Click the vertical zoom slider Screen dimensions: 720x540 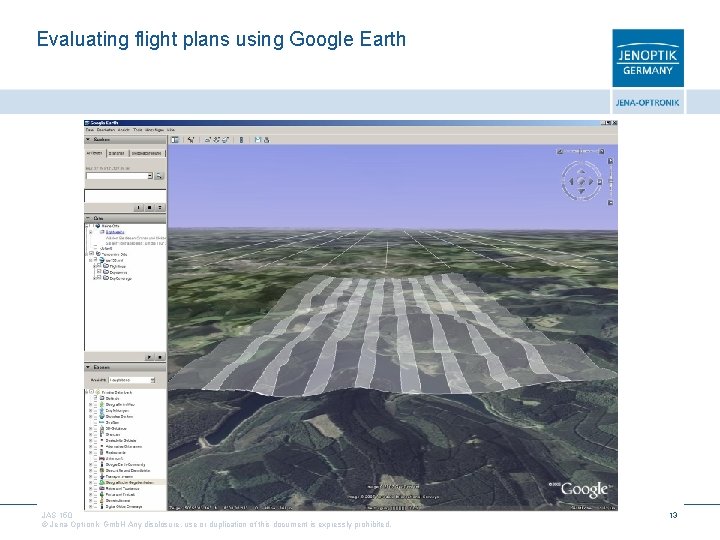tap(611, 182)
